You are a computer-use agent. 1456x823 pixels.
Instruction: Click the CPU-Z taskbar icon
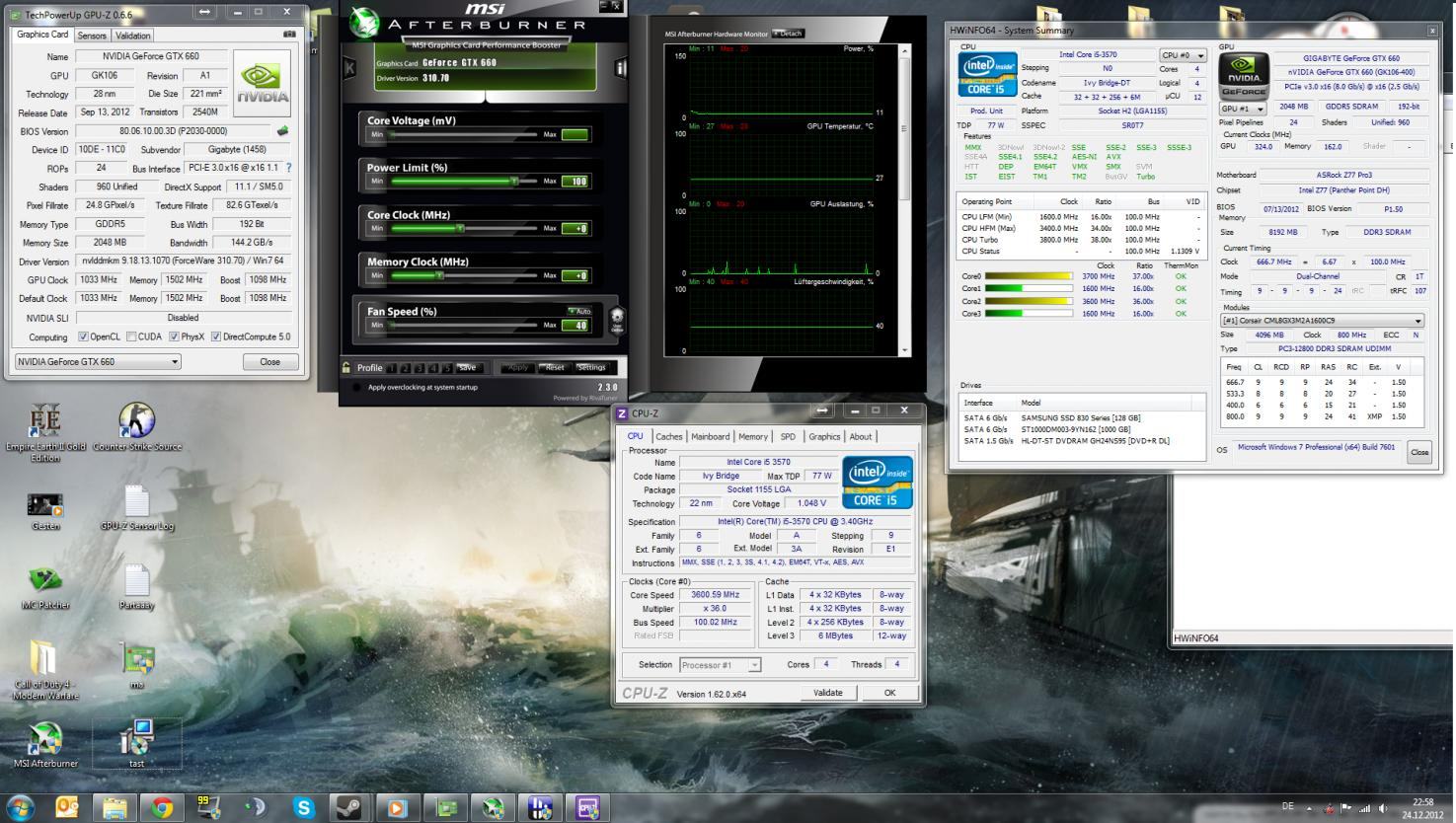click(x=588, y=808)
